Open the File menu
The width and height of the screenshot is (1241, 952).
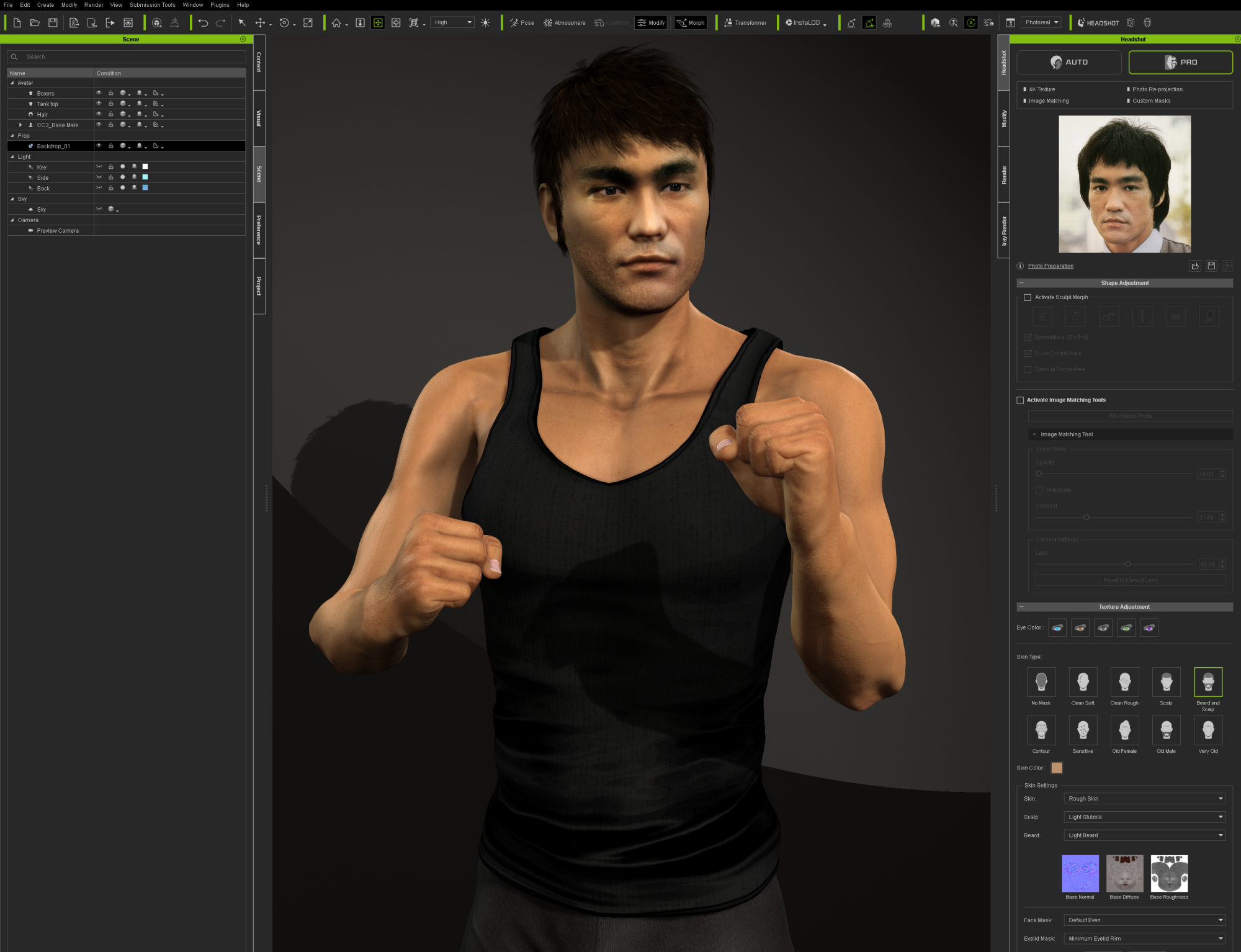point(8,5)
